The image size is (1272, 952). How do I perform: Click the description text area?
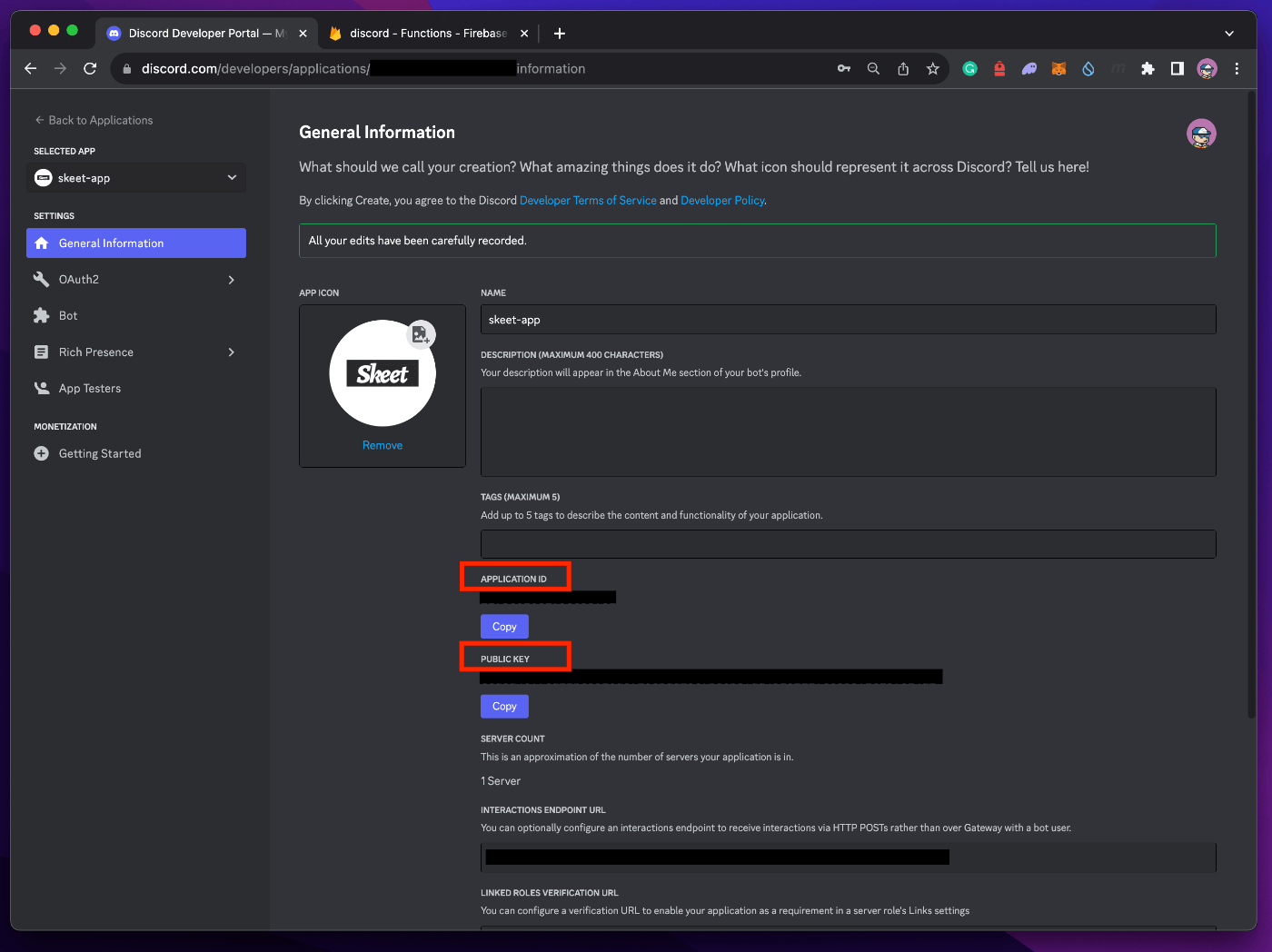pos(849,431)
